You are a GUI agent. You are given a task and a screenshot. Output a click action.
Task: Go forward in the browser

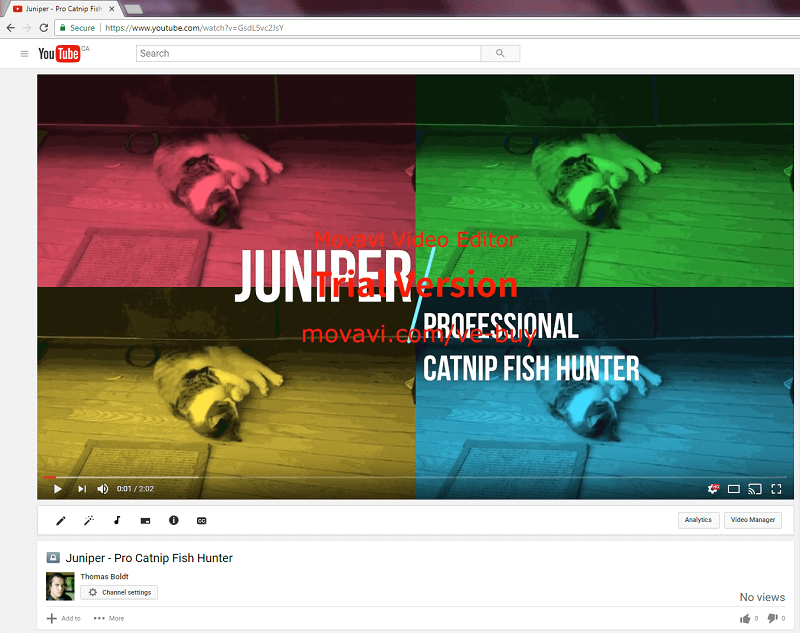[x=27, y=28]
